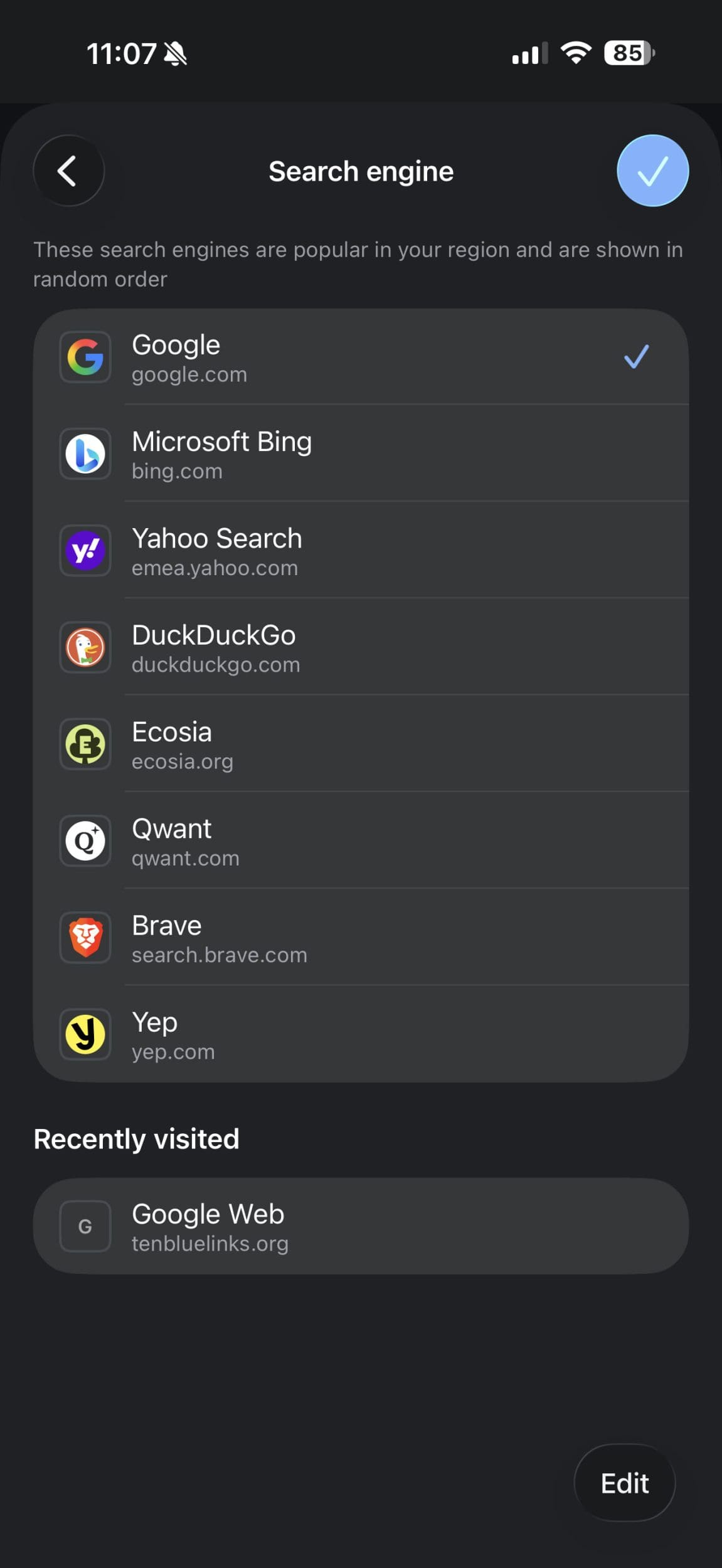Select Google checkmark as default engine
Screen dimensions: 722x1568
636,357
